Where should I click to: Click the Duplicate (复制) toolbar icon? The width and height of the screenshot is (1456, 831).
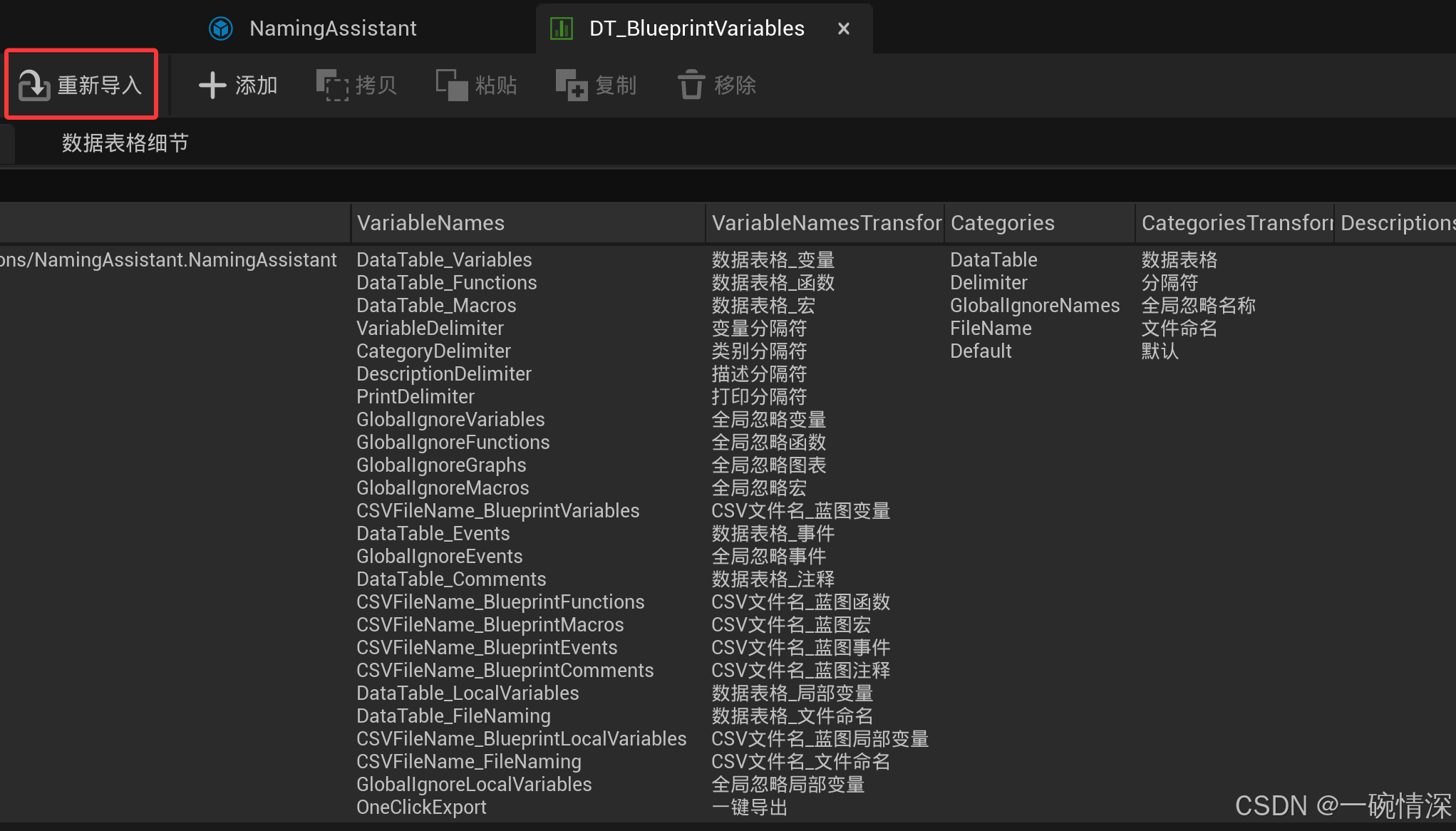(572, 86)
